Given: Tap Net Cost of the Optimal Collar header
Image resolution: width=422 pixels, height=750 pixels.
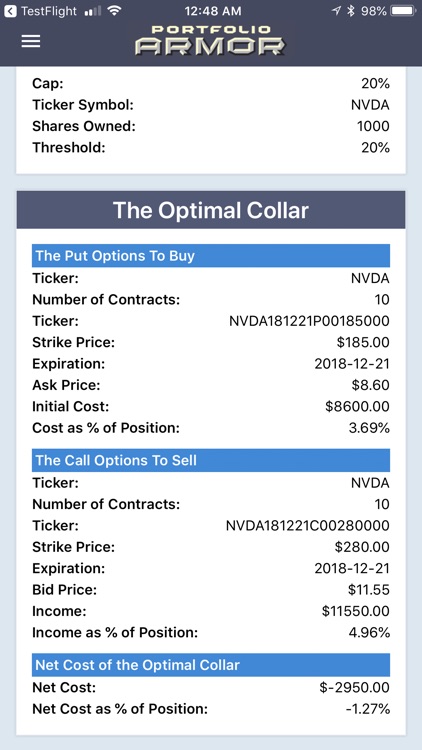Looking at the screenshot, I should tap(211, 665).
